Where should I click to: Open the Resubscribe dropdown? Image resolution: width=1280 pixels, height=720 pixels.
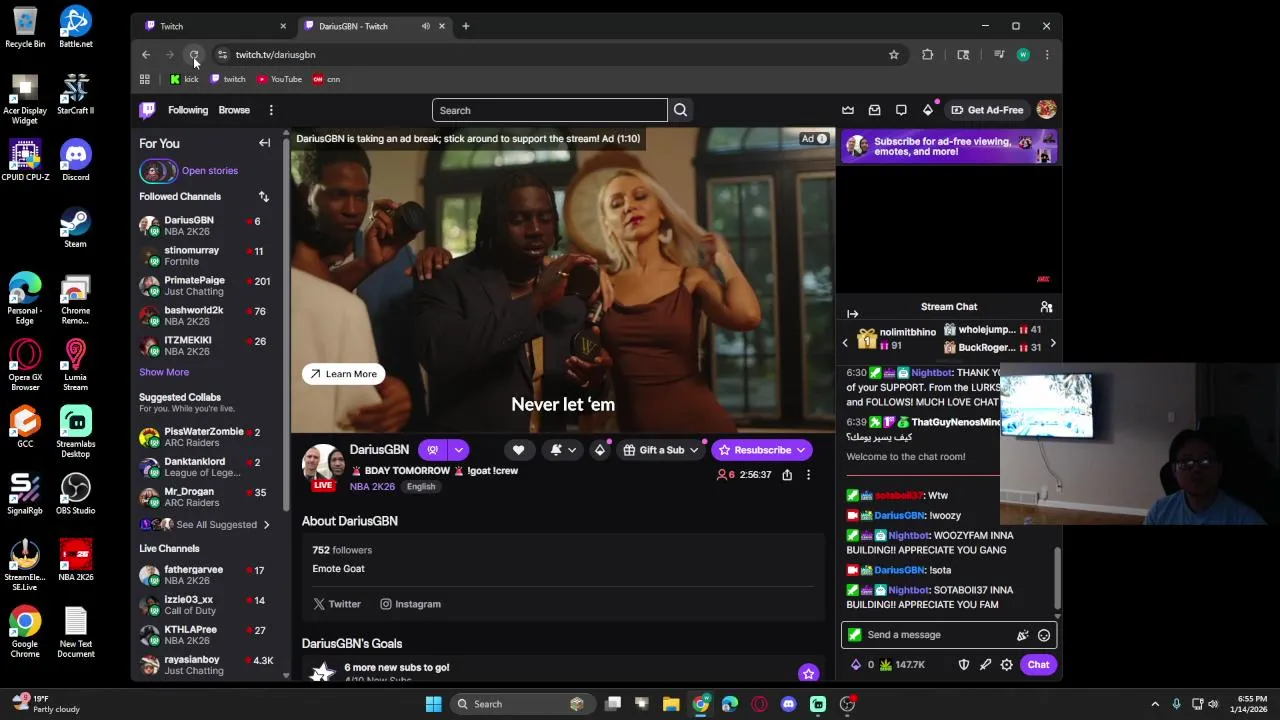coord(761,450)
